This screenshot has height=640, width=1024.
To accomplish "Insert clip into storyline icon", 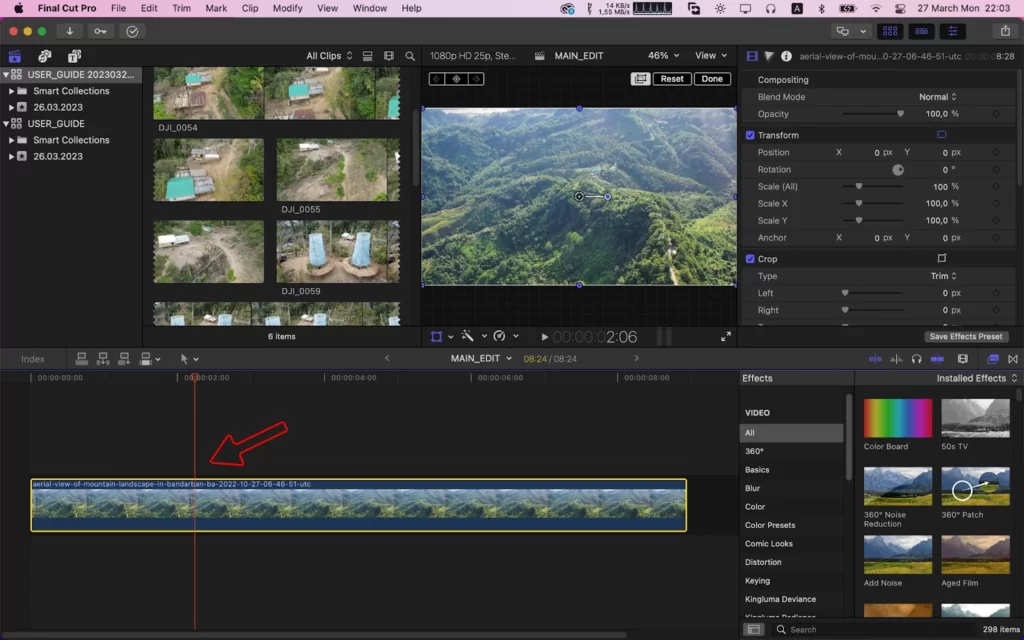I will pyautogui.click(x=103, y=359).
